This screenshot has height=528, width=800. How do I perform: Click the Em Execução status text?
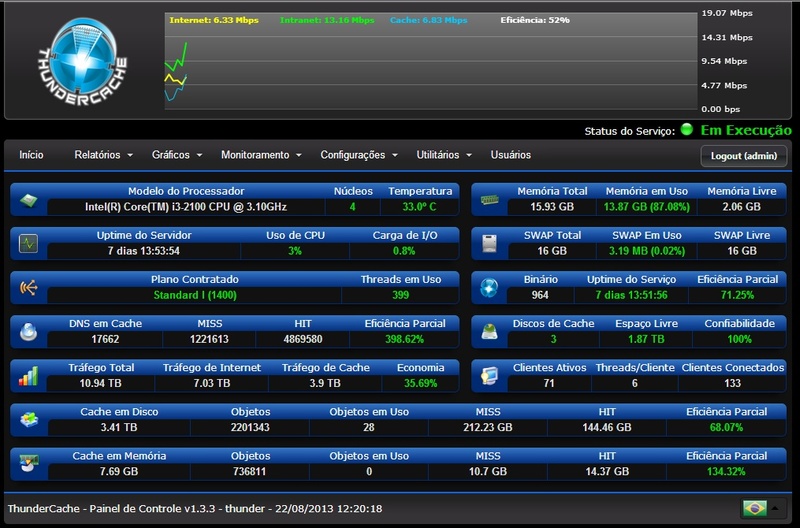[x=746, y=130]
